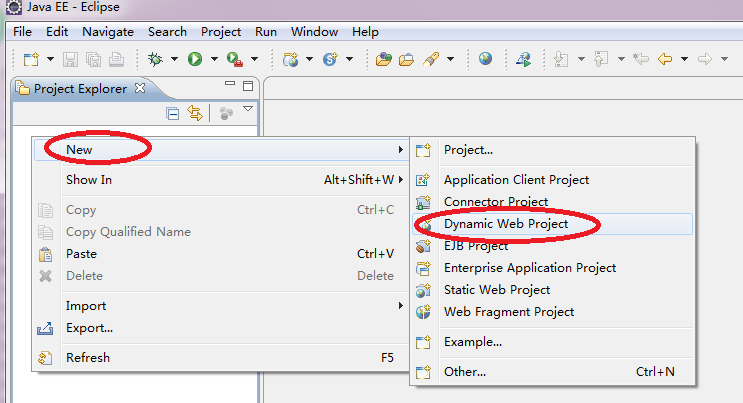Choose Enterprise Application Project
This screenshot has height=403, width=743.
(x=553, y=268)
